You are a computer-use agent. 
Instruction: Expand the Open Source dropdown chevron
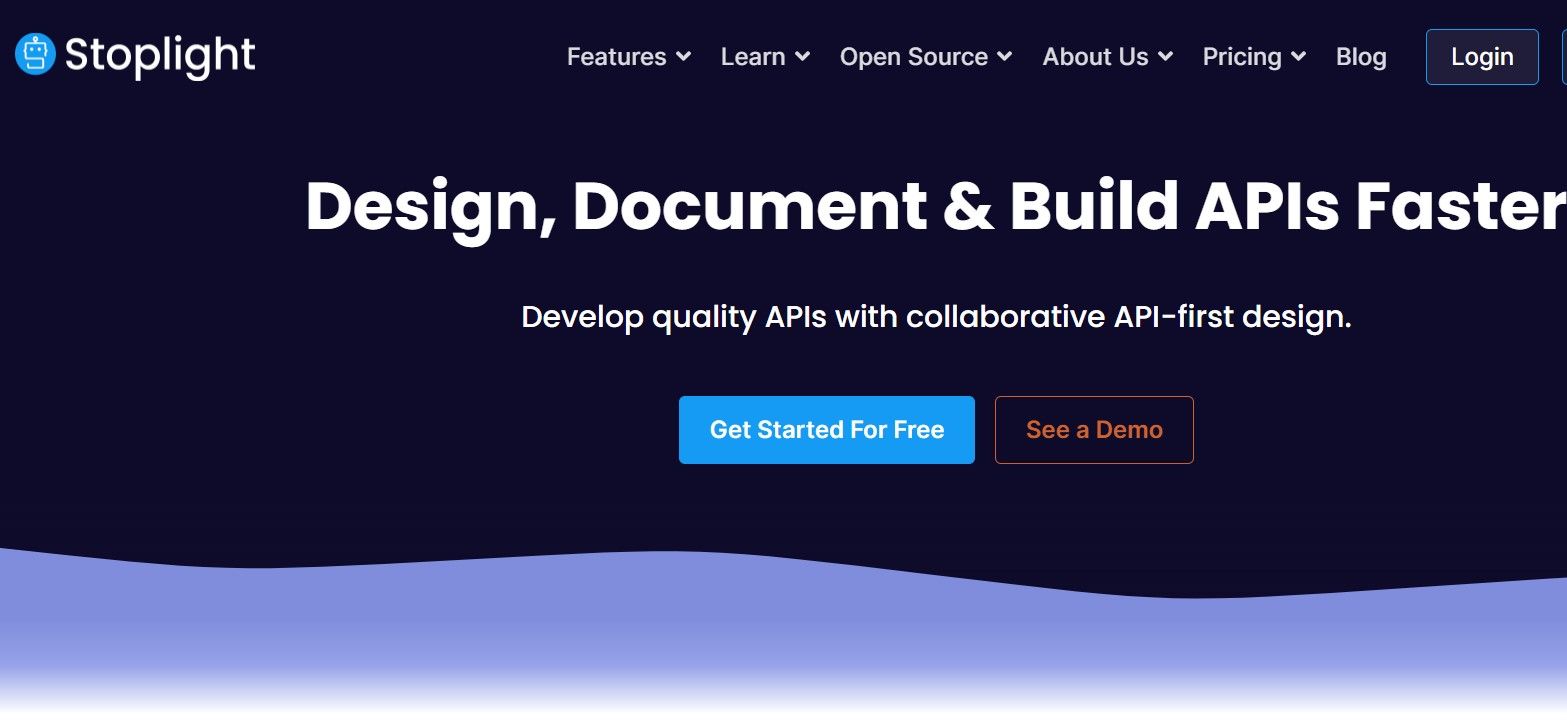(1005, 57)
